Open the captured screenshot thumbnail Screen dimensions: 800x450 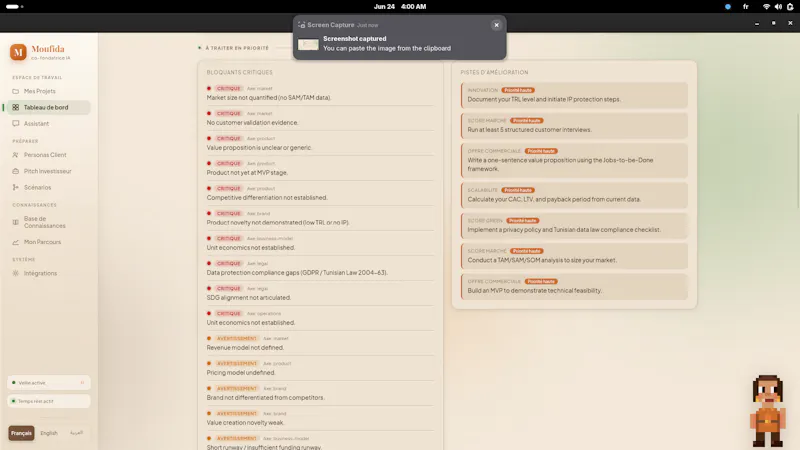[x=308, y=44]
